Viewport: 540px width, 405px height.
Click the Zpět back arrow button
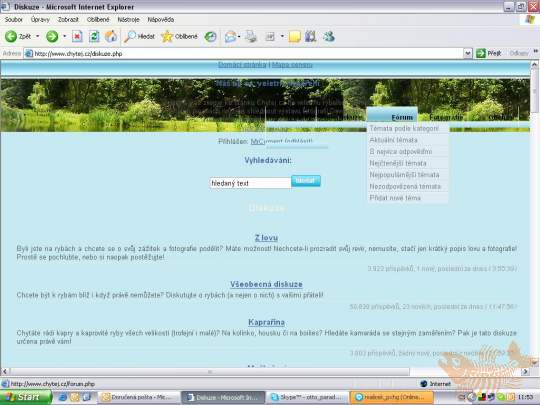(x=18, y=36)
